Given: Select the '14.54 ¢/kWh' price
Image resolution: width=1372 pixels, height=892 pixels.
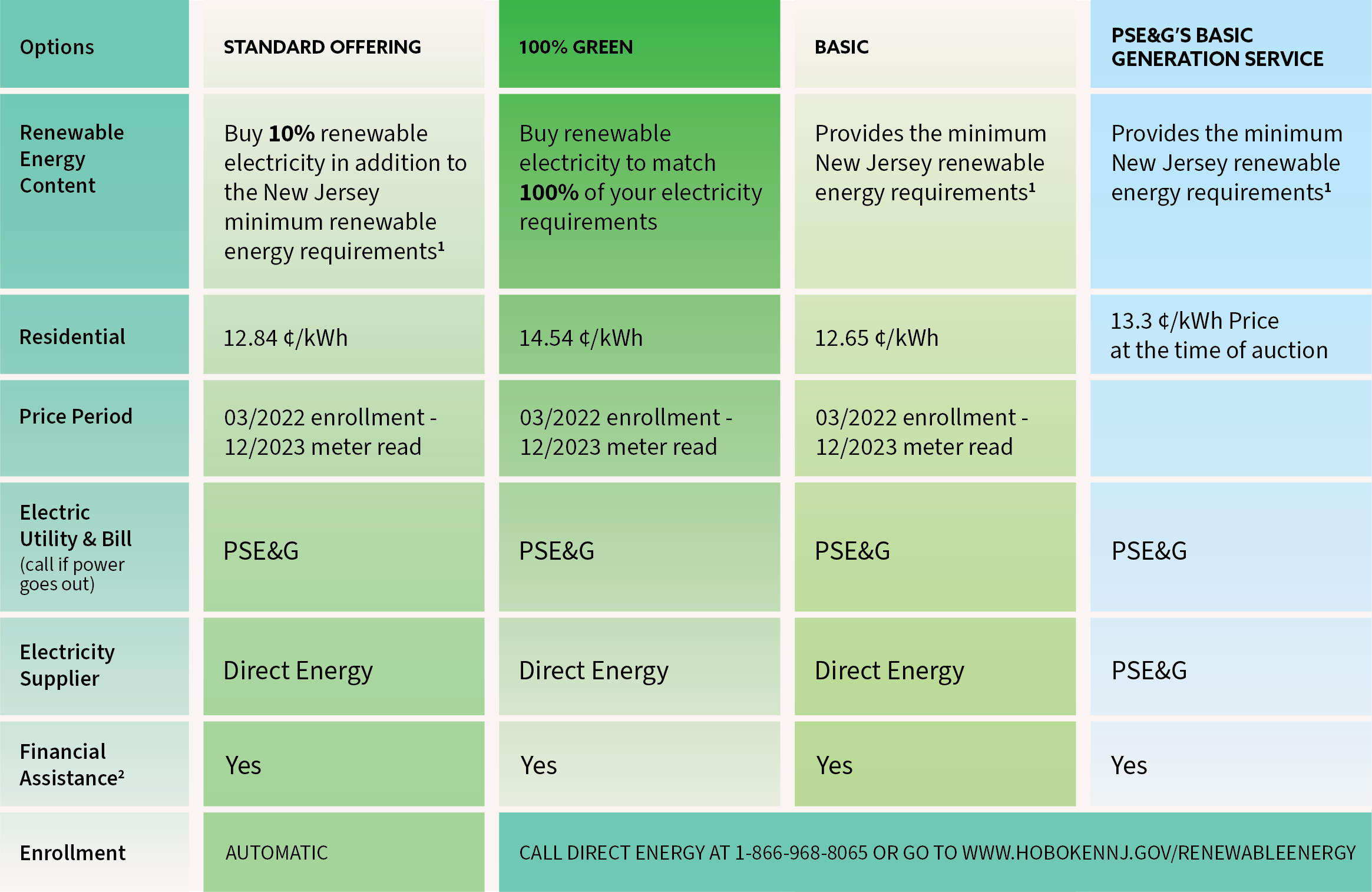Looking at the screenshot, I should click(639, 334).
